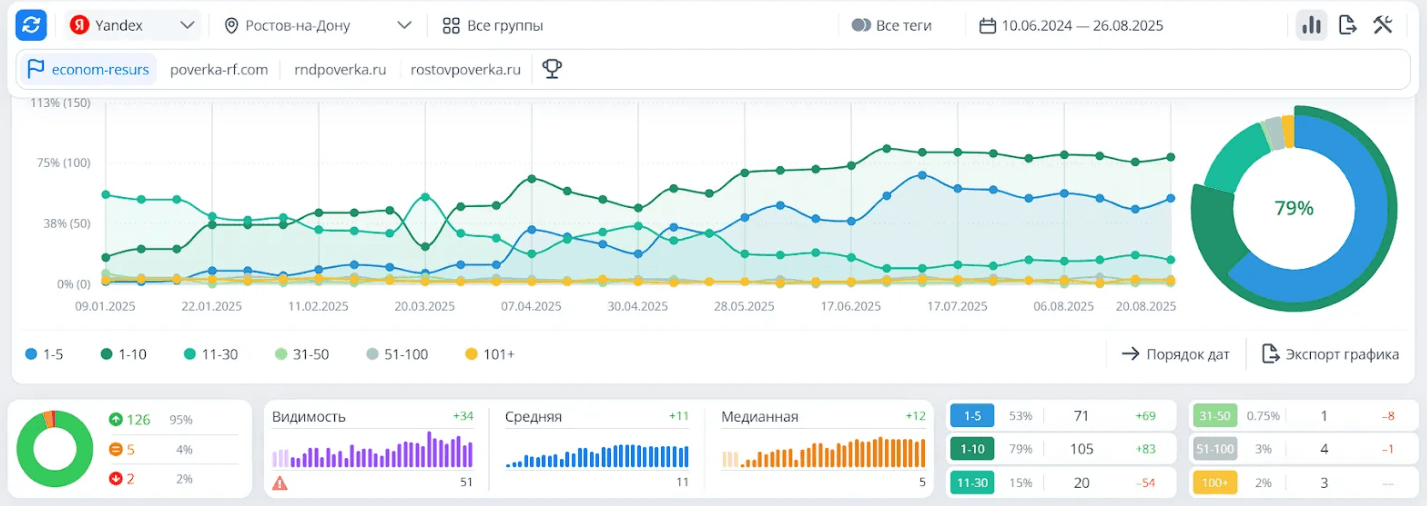Open the tools wrench settings icon
This screenshot has width=1427, height=506.
coord(1383,25)
